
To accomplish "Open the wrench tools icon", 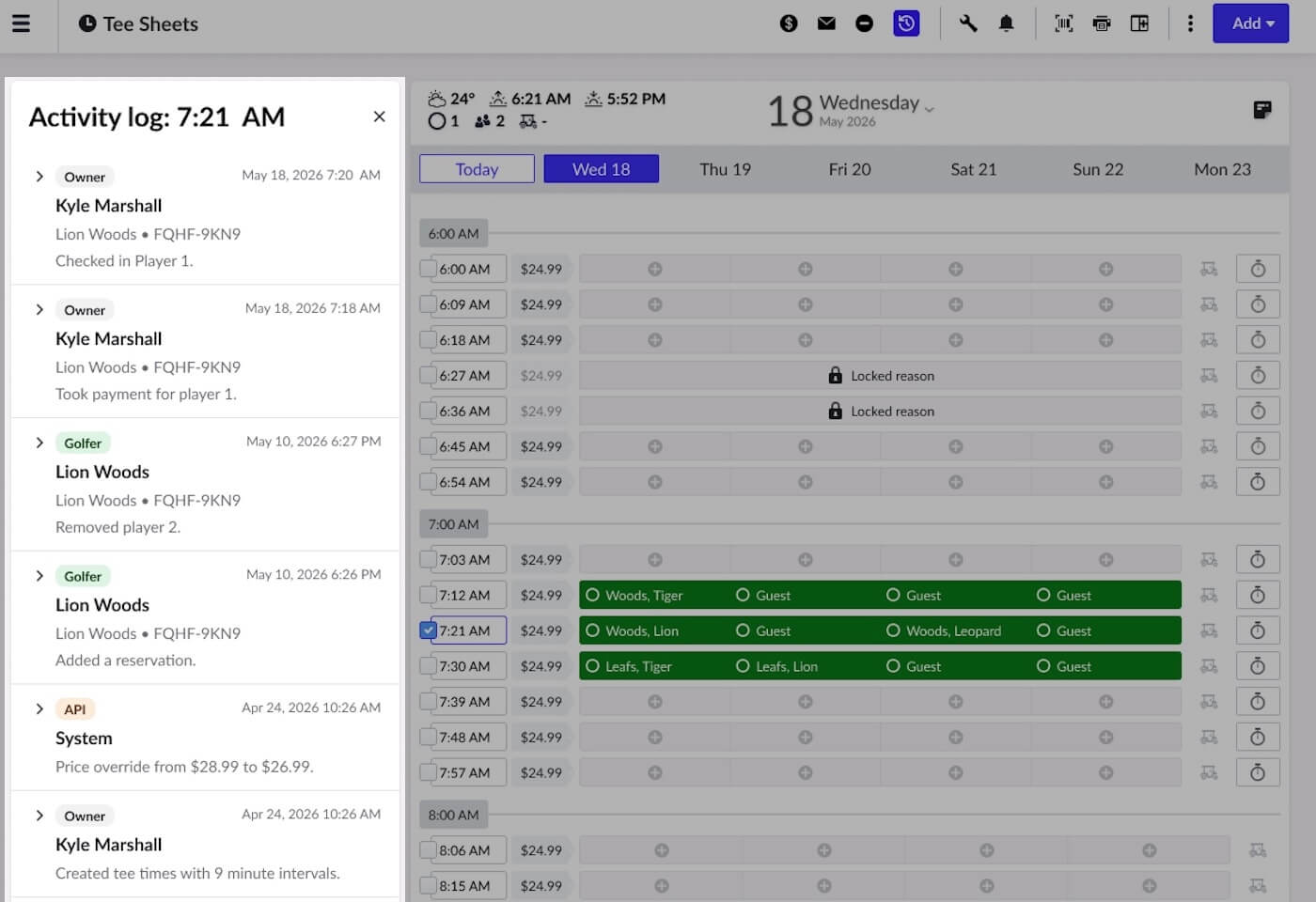I will click(x=968, y=23).
